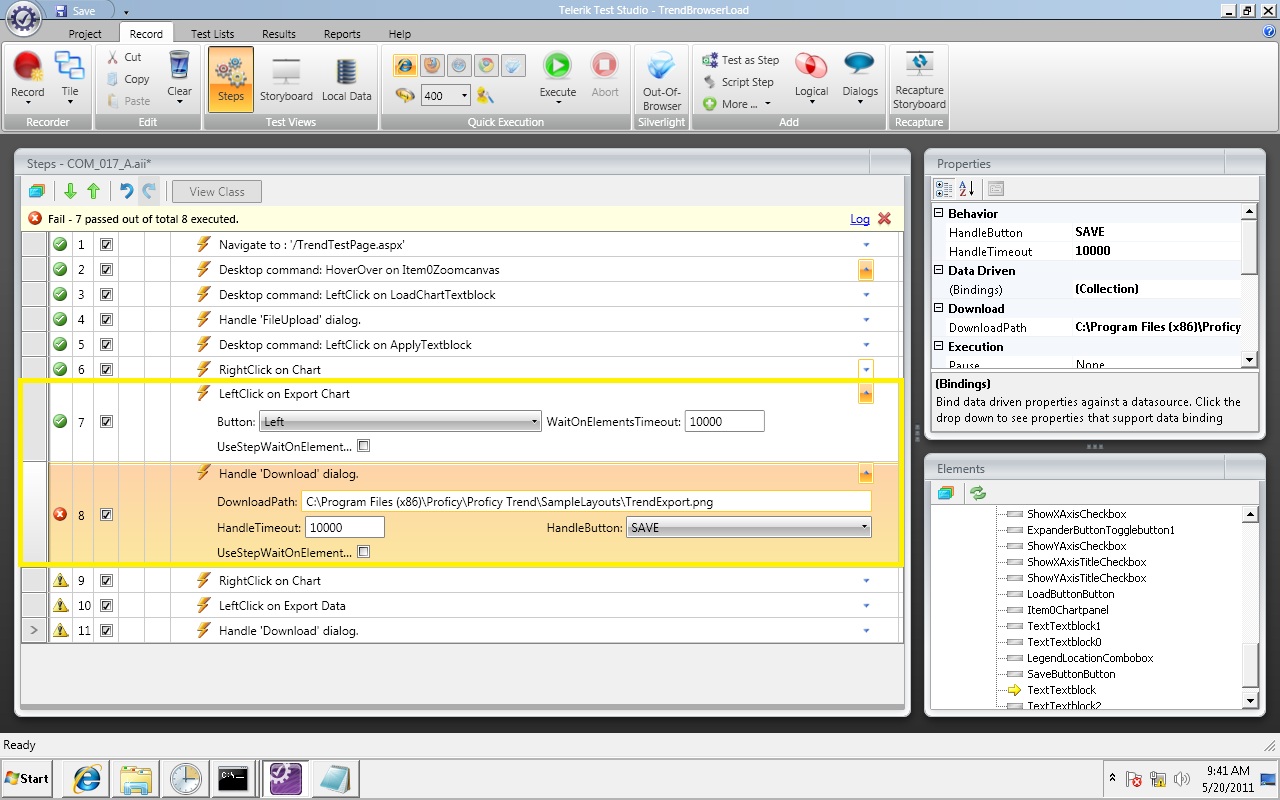
Task: Open the Storyboard view
Action: (x=286, y=79)
